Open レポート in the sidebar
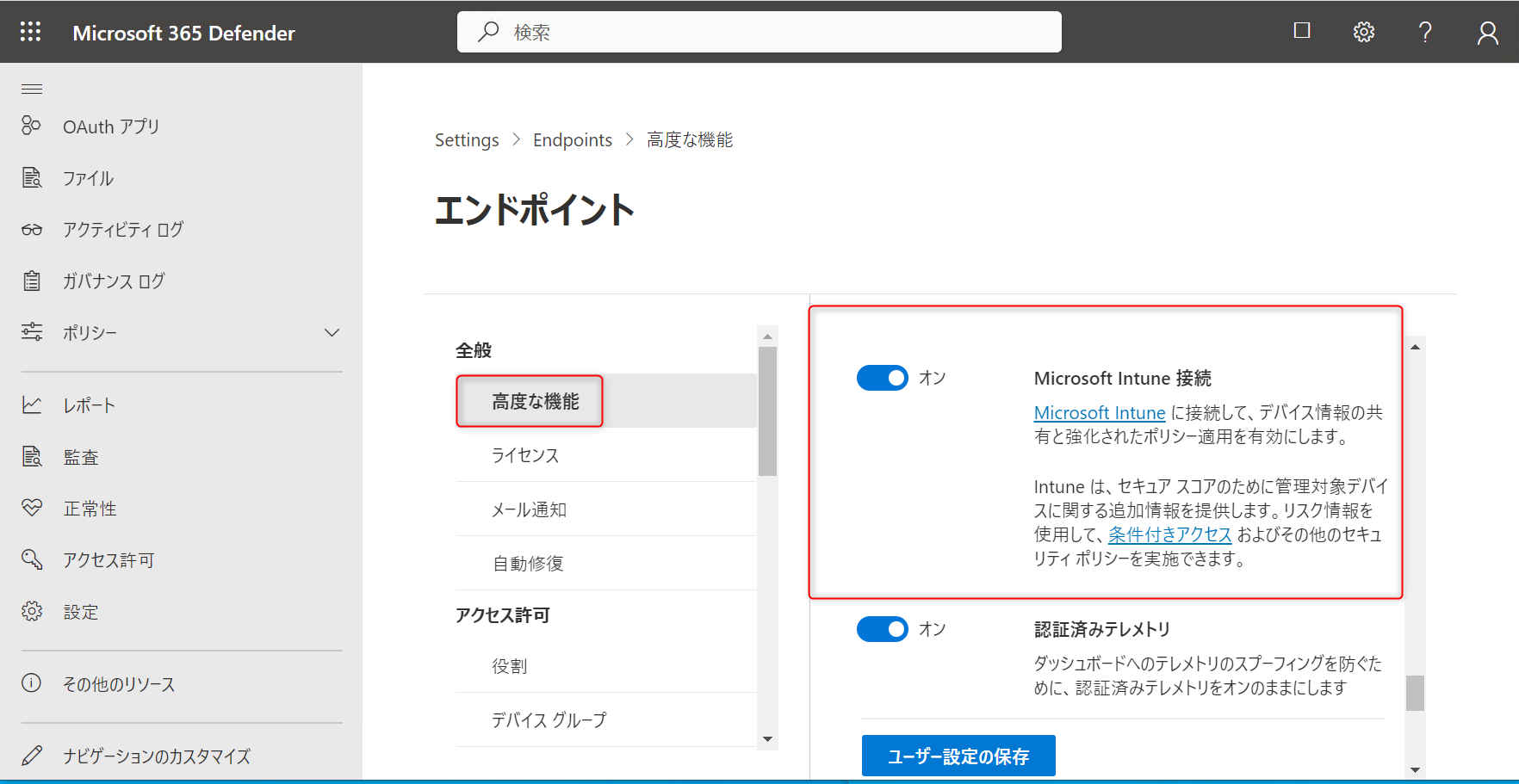Screen dimensions: 1519x784 point(89,405)
